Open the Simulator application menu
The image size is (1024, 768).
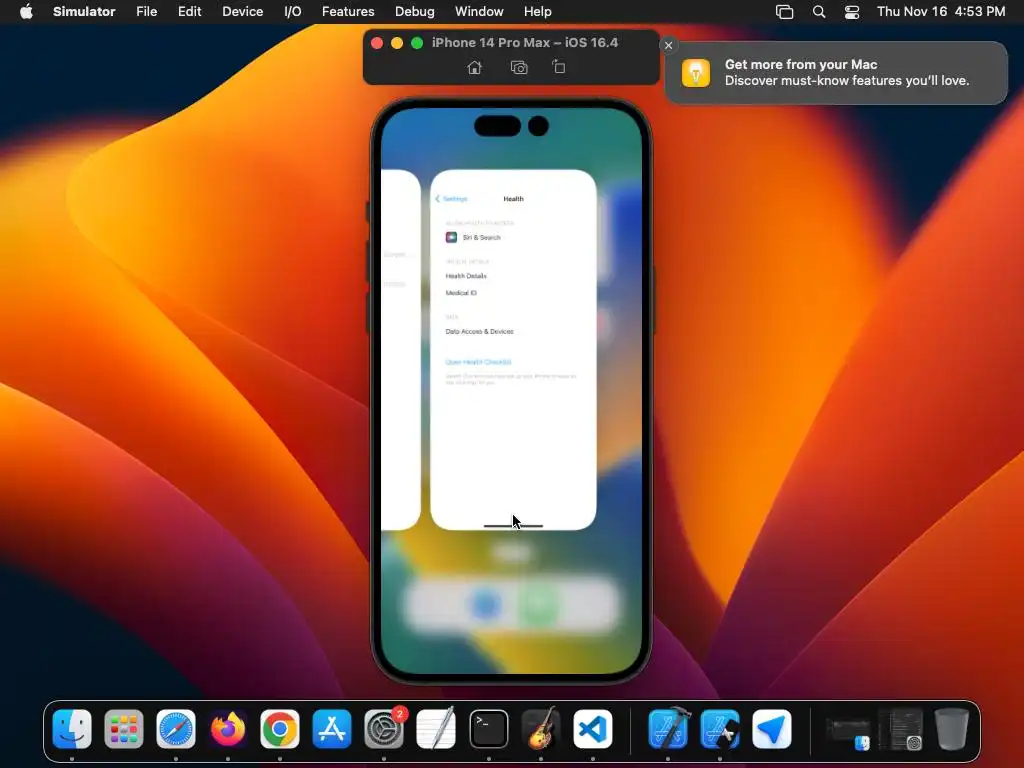[84, 12]
